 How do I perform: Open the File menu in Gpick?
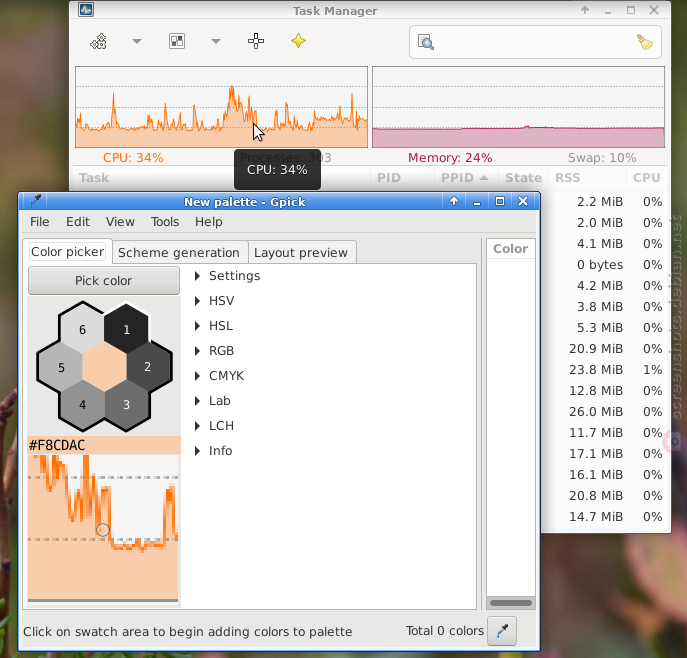pos(39,222)
